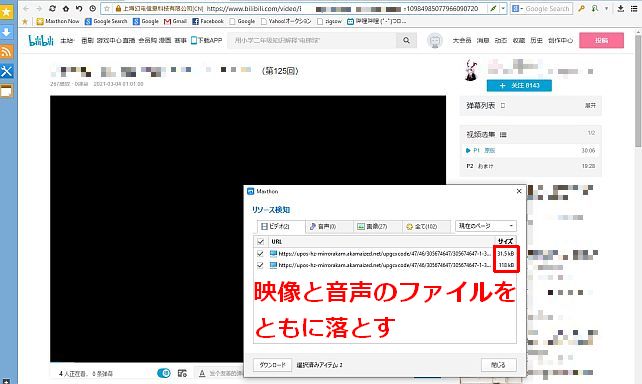Reload the page with refresh icon
642x384 pixels.
pos(52,8)
